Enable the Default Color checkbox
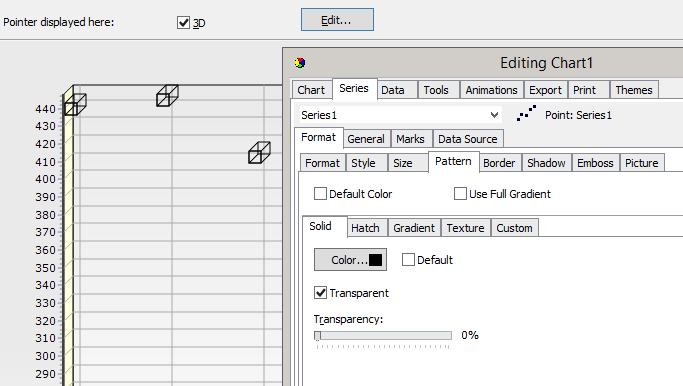The height and width of the screenshot is (386, 683). [x=320, y=193]
